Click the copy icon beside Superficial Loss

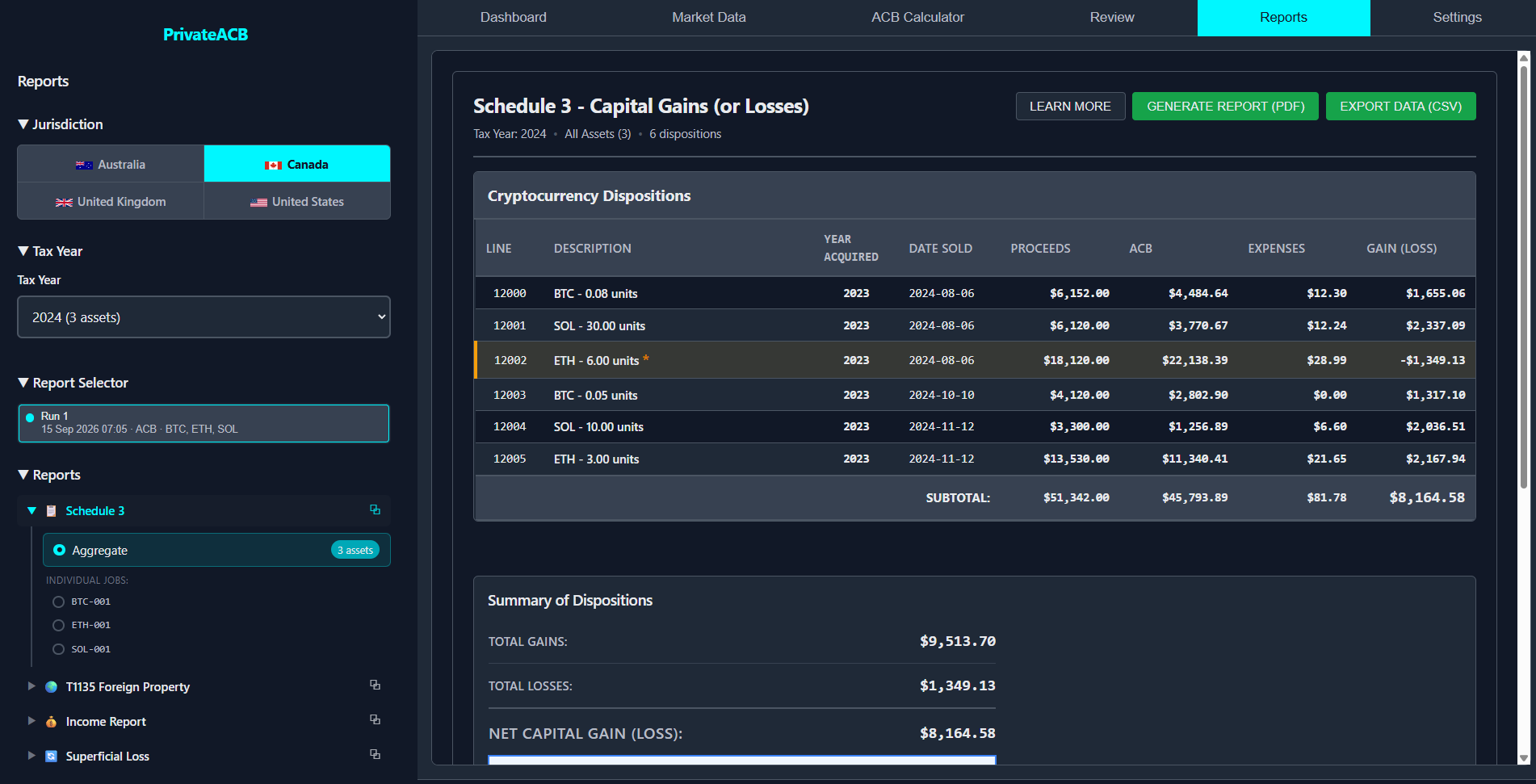(x=375, y=754)
